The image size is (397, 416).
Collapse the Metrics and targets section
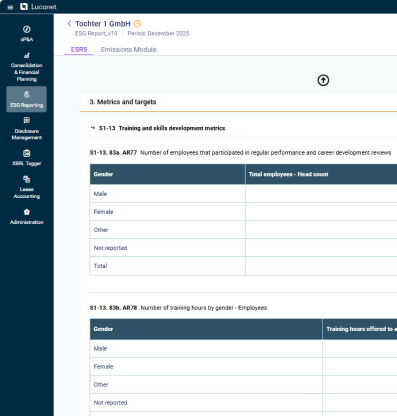coord(123,102)
